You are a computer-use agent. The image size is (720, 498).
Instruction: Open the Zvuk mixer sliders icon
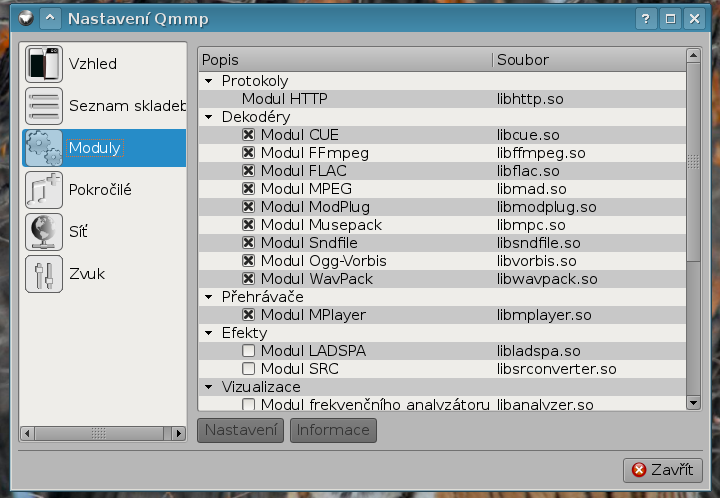[x=44, y=274]
